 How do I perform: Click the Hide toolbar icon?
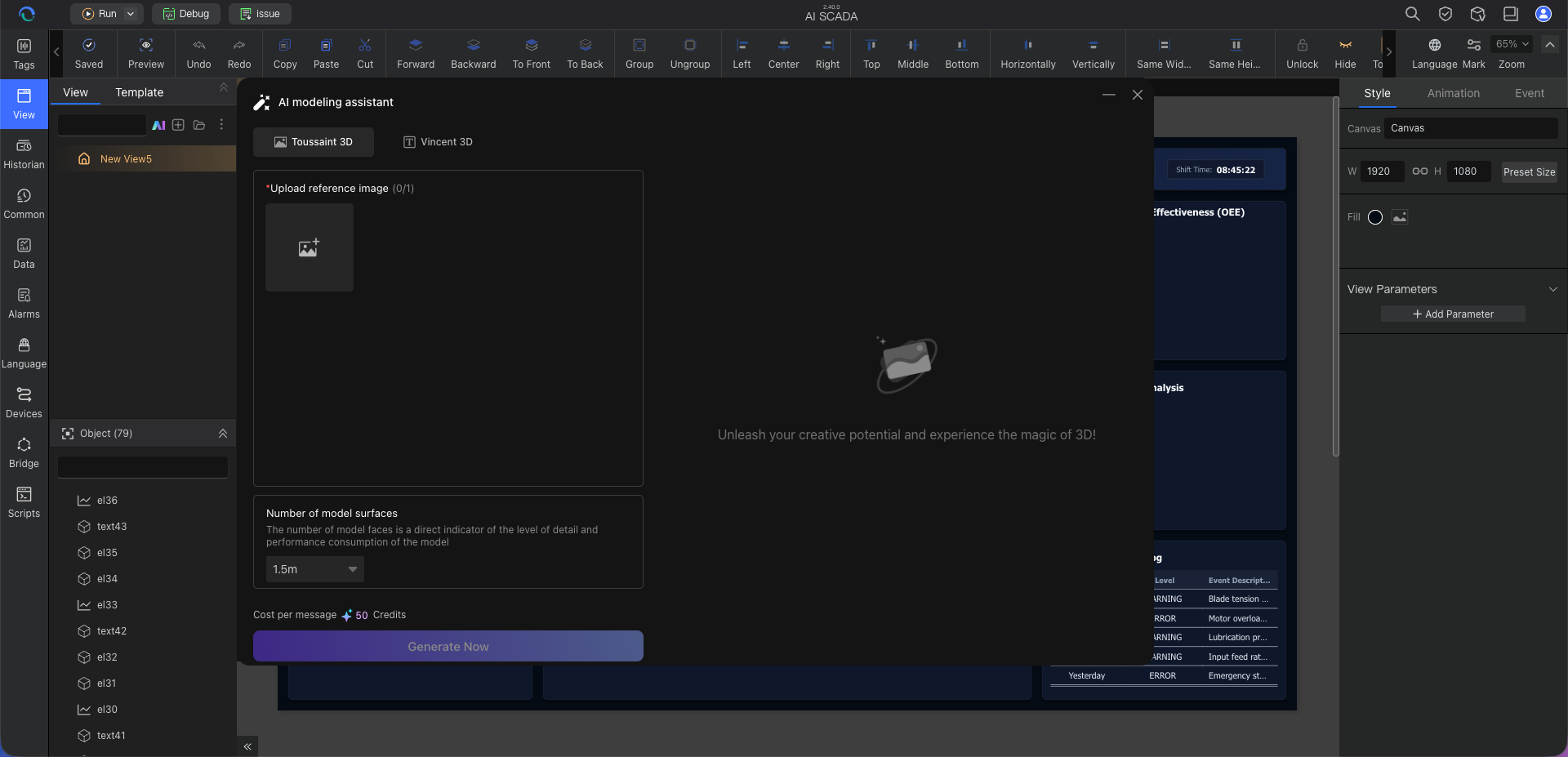point(1345,54)
